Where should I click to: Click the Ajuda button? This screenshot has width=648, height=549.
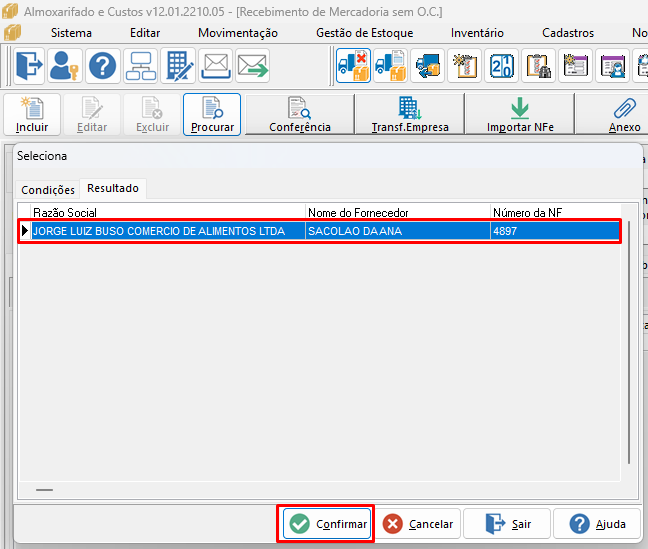597,524
